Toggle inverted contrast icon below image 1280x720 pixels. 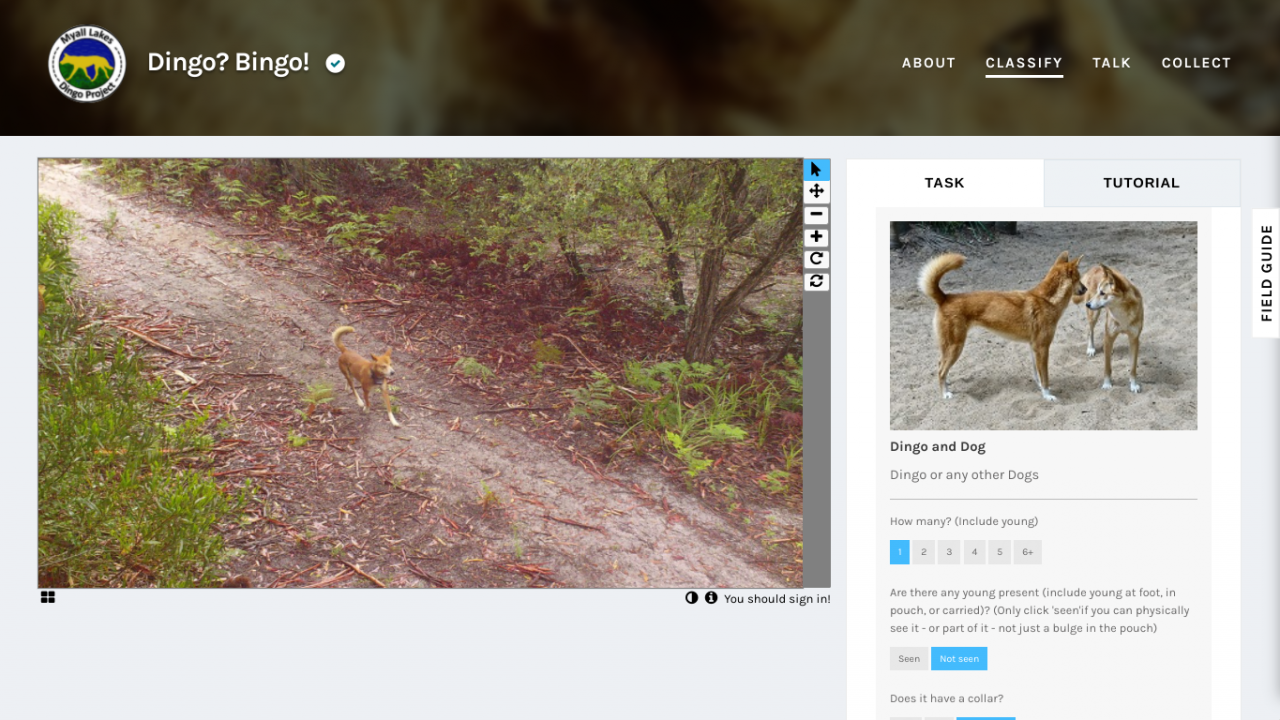pos(691,598)
